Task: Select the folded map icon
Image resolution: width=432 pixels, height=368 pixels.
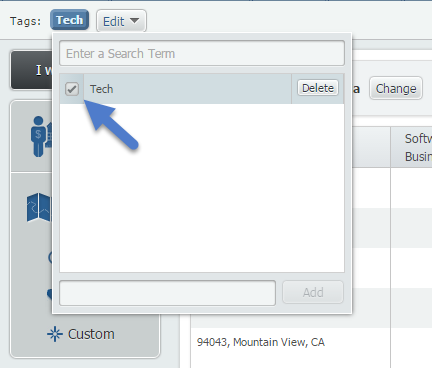Action: point(39,207)
